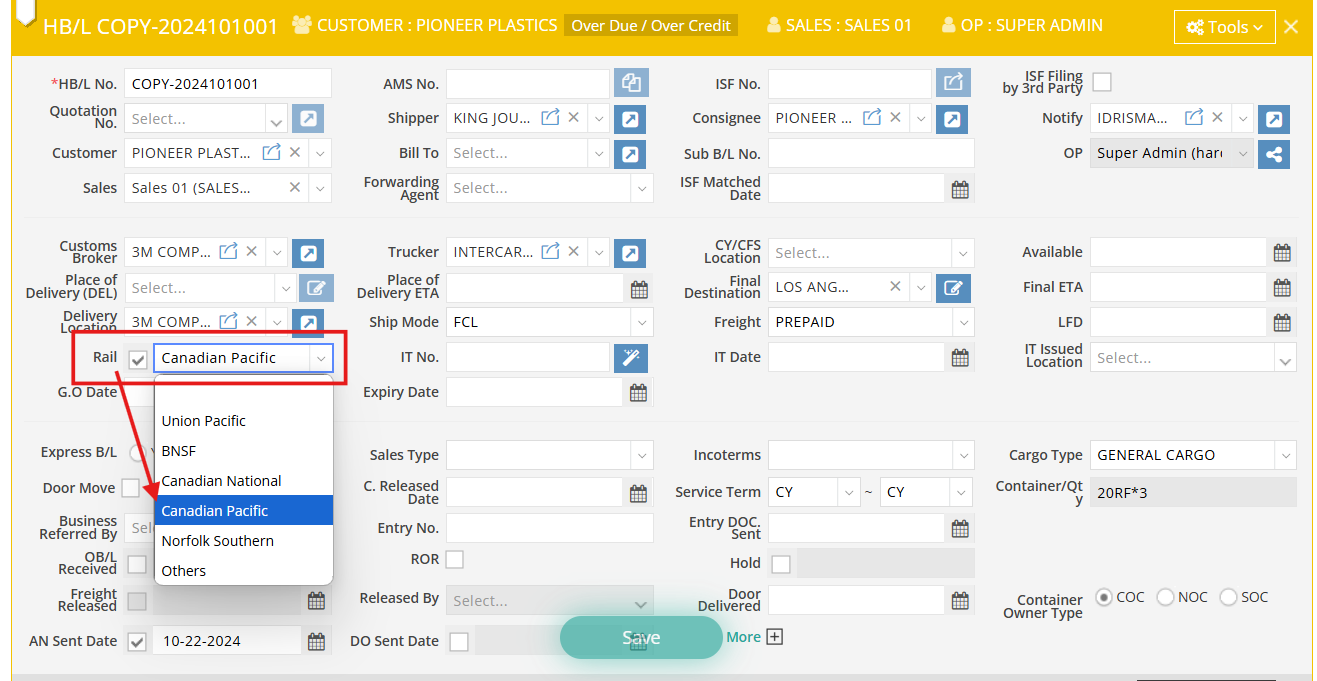Open calendar picker for Final ETA
The image size is (1317, 681).
pos(1282,288)
